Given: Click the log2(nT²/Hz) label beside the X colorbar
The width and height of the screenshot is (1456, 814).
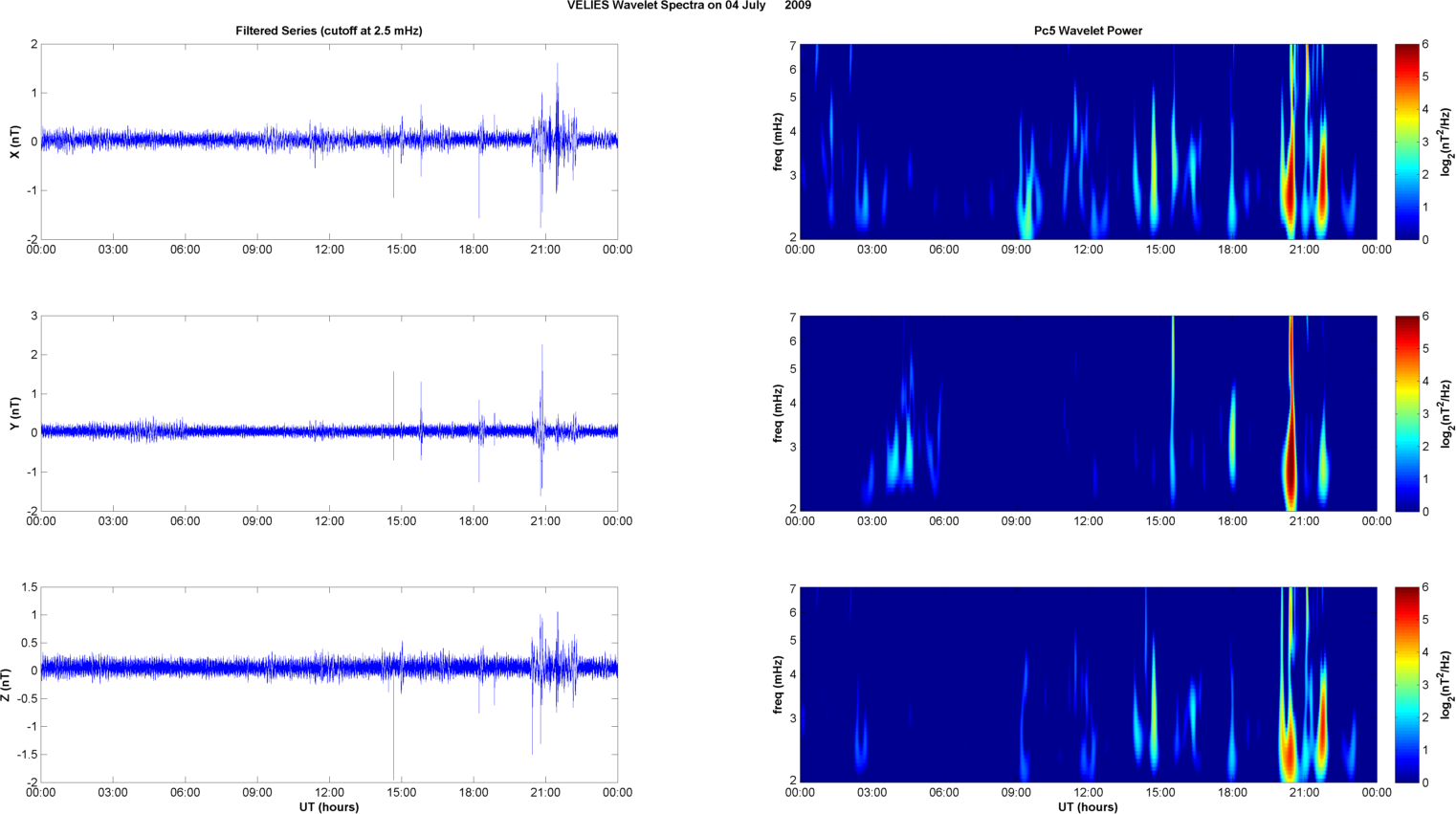Looking at the screenshot, I should 1447,142.
